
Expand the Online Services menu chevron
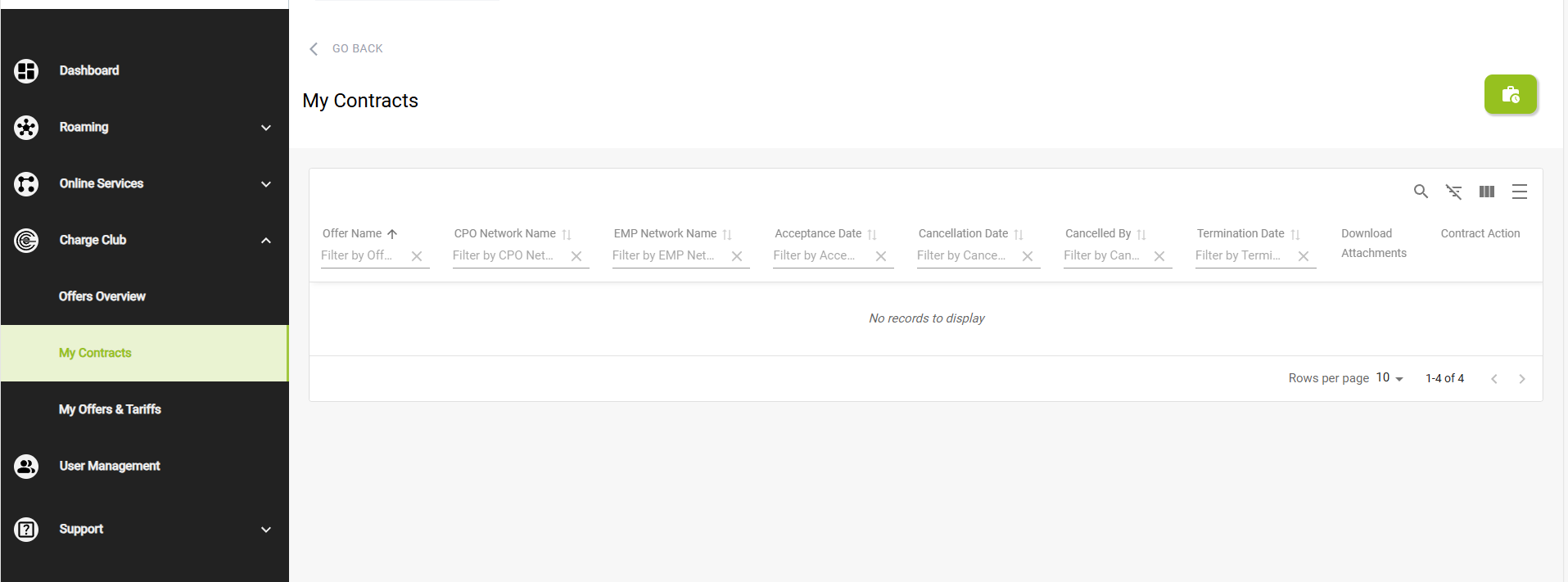pyautogui.click(x=266, y=184)
